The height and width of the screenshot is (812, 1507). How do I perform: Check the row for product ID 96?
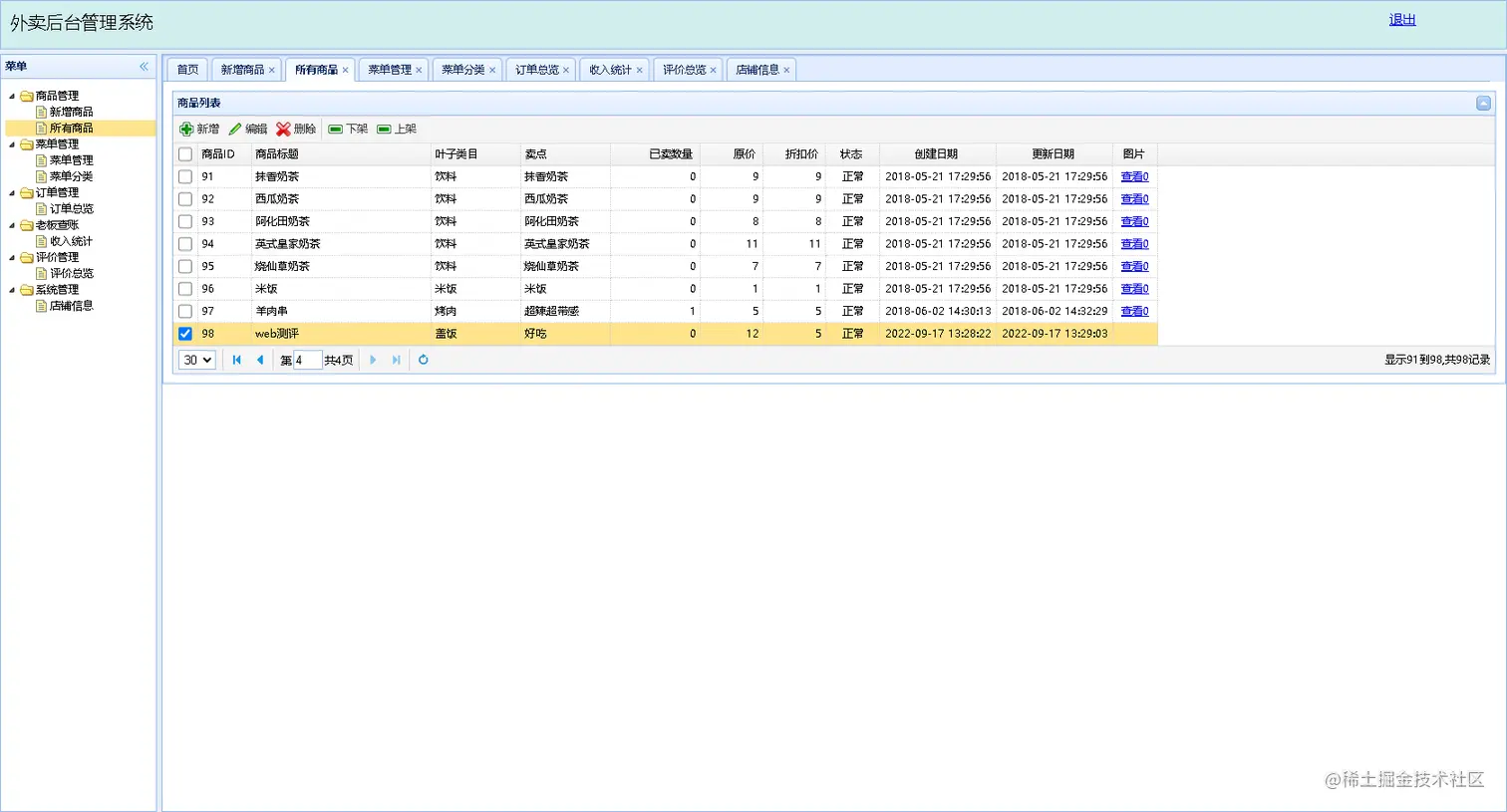pyautogui.click(x=185, y=289)
